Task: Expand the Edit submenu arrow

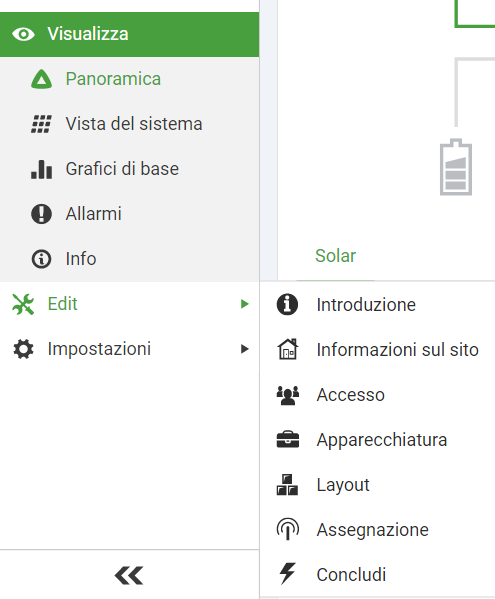Action: coord(244,304)
